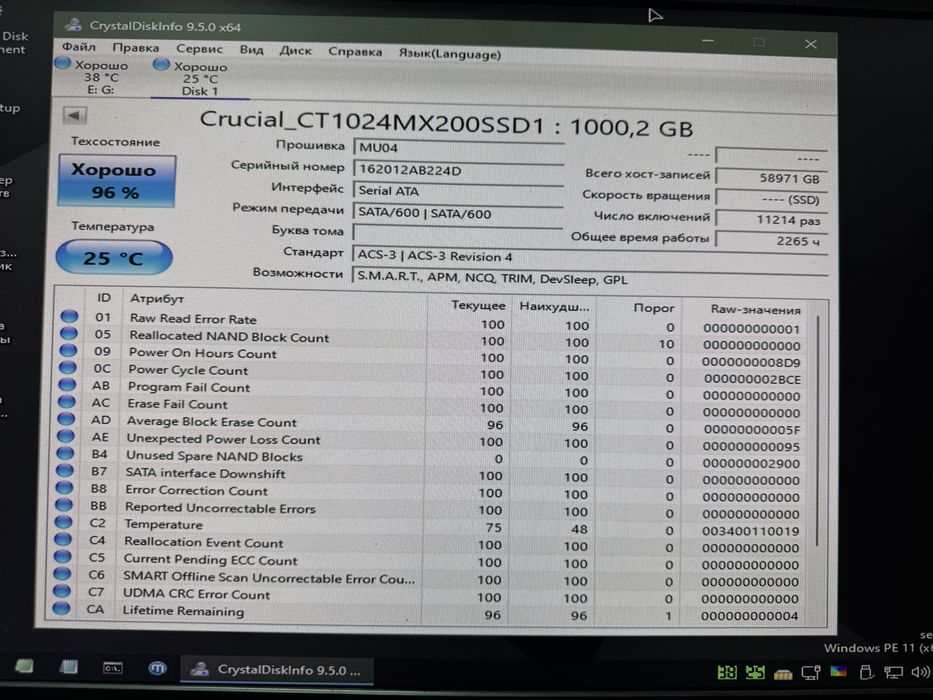Click the status icon for Erase Fail Count
Screen dimensions: 933x700
point(67,401)
